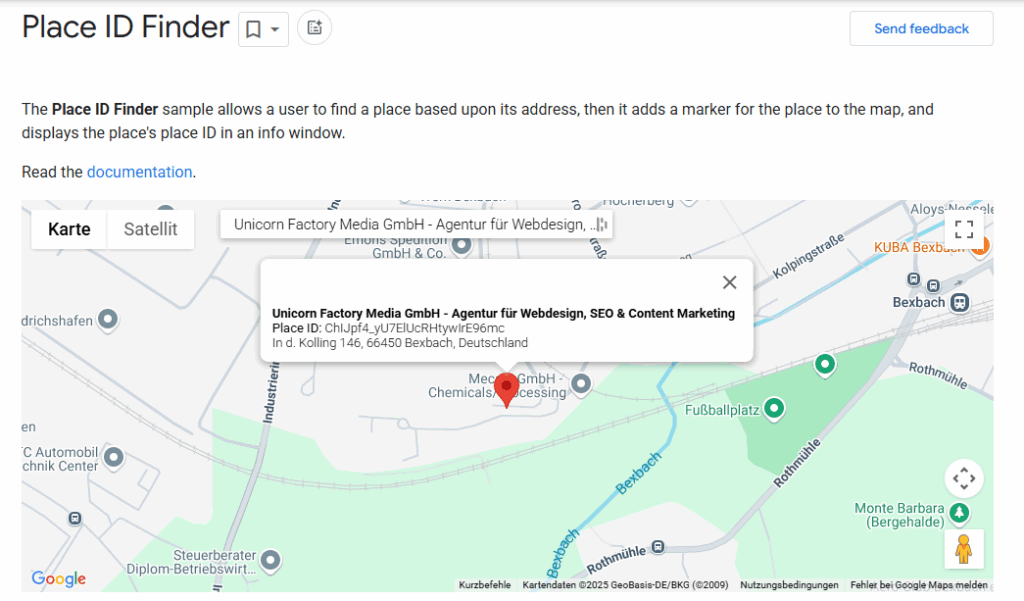Close the place info window

(729, 282)
